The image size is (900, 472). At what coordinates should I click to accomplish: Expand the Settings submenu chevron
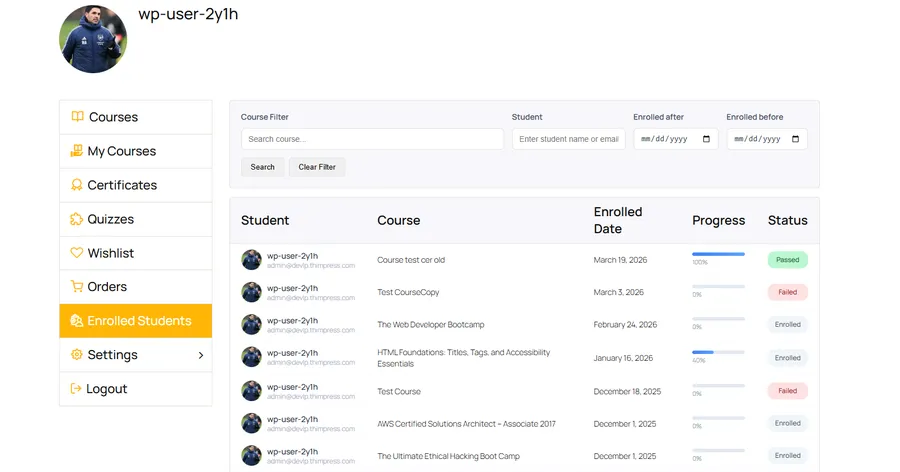click(x=201, y=355)
